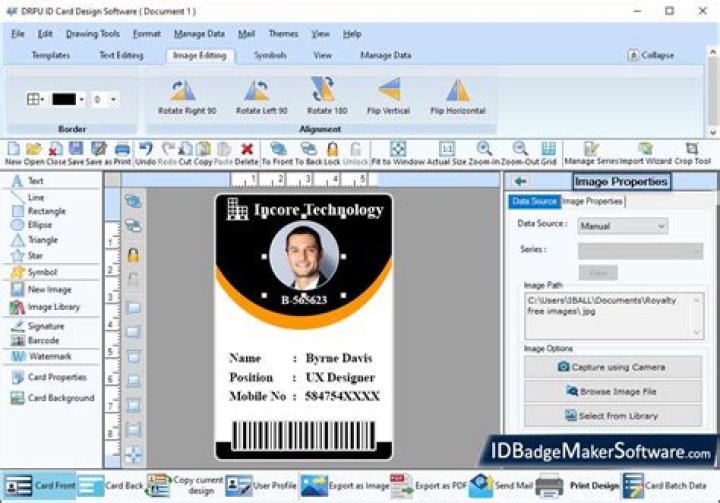Switch to the Symbols ribbon tab
Screen dimensions: 720x503
[x=270, y=55]
